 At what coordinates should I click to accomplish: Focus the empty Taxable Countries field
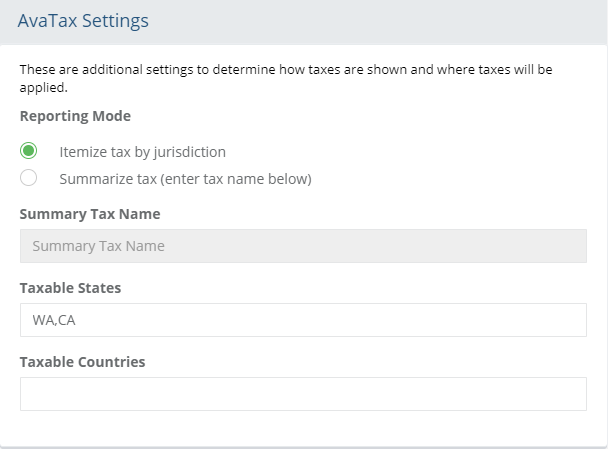(x=302, y=394)
